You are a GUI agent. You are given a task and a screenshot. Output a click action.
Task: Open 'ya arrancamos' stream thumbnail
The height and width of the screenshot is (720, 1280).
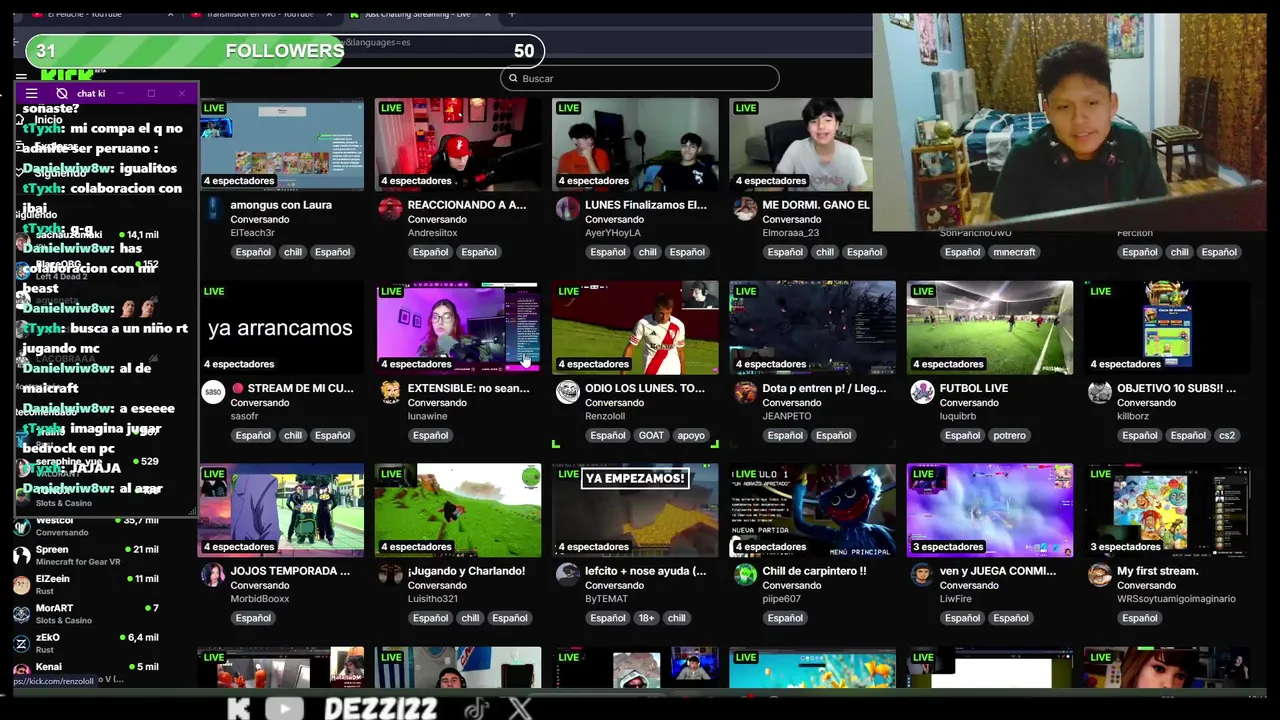282,327
